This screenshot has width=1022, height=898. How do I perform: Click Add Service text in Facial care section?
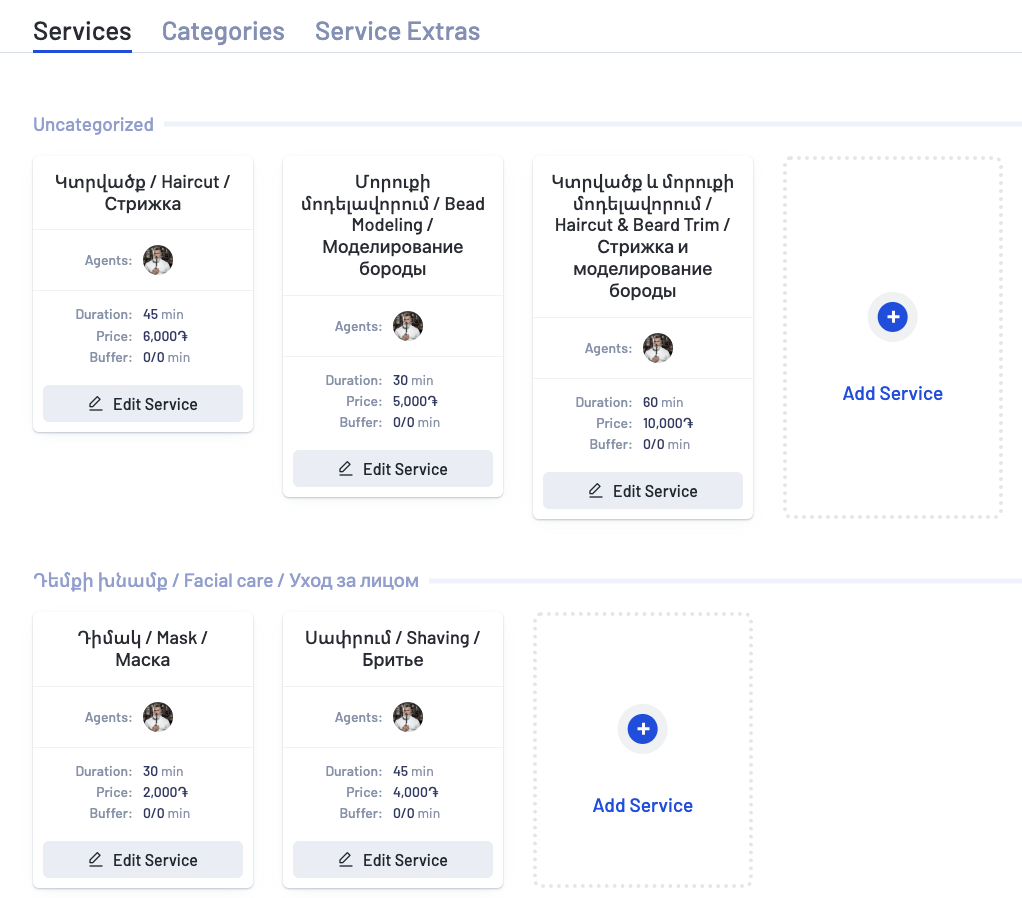click(643, 805)
